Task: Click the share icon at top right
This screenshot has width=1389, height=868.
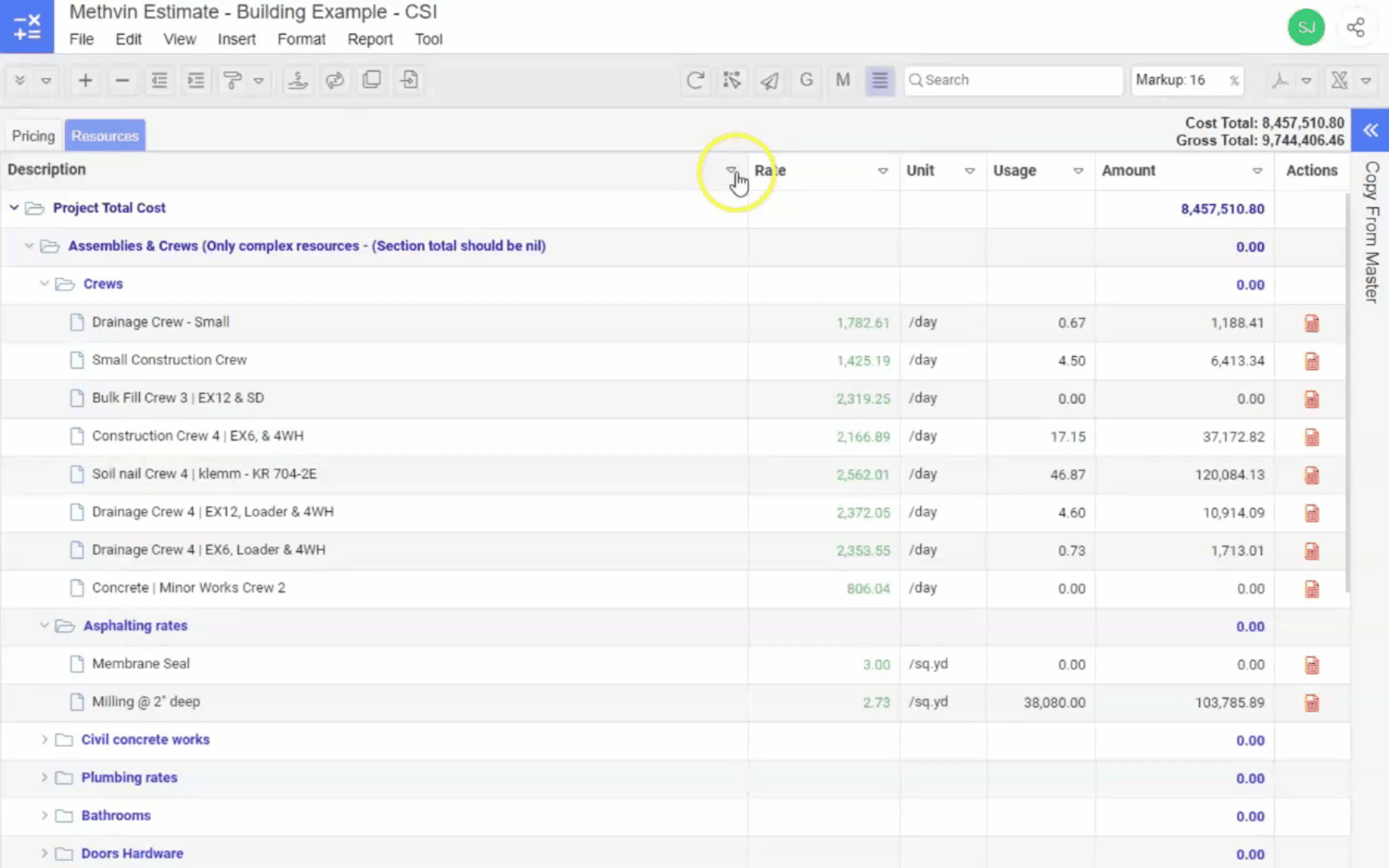Action: [1355, 27]
